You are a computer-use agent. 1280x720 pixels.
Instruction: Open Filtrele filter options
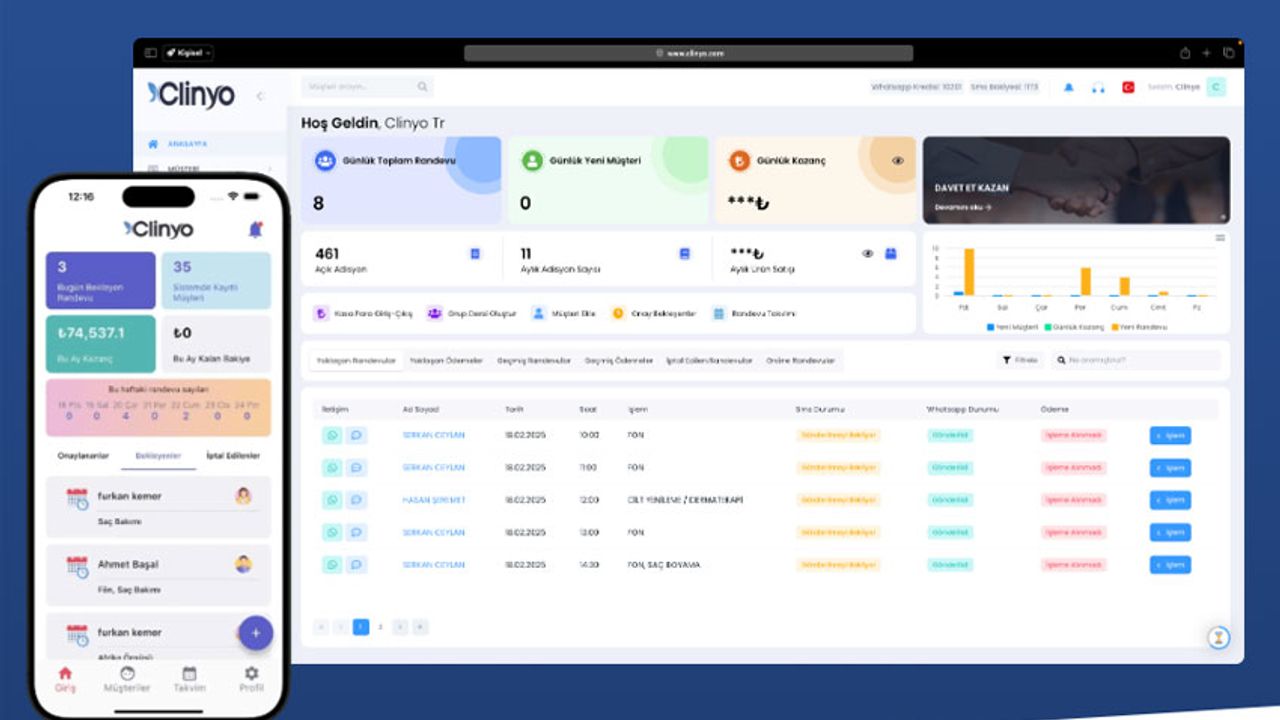1021,360
